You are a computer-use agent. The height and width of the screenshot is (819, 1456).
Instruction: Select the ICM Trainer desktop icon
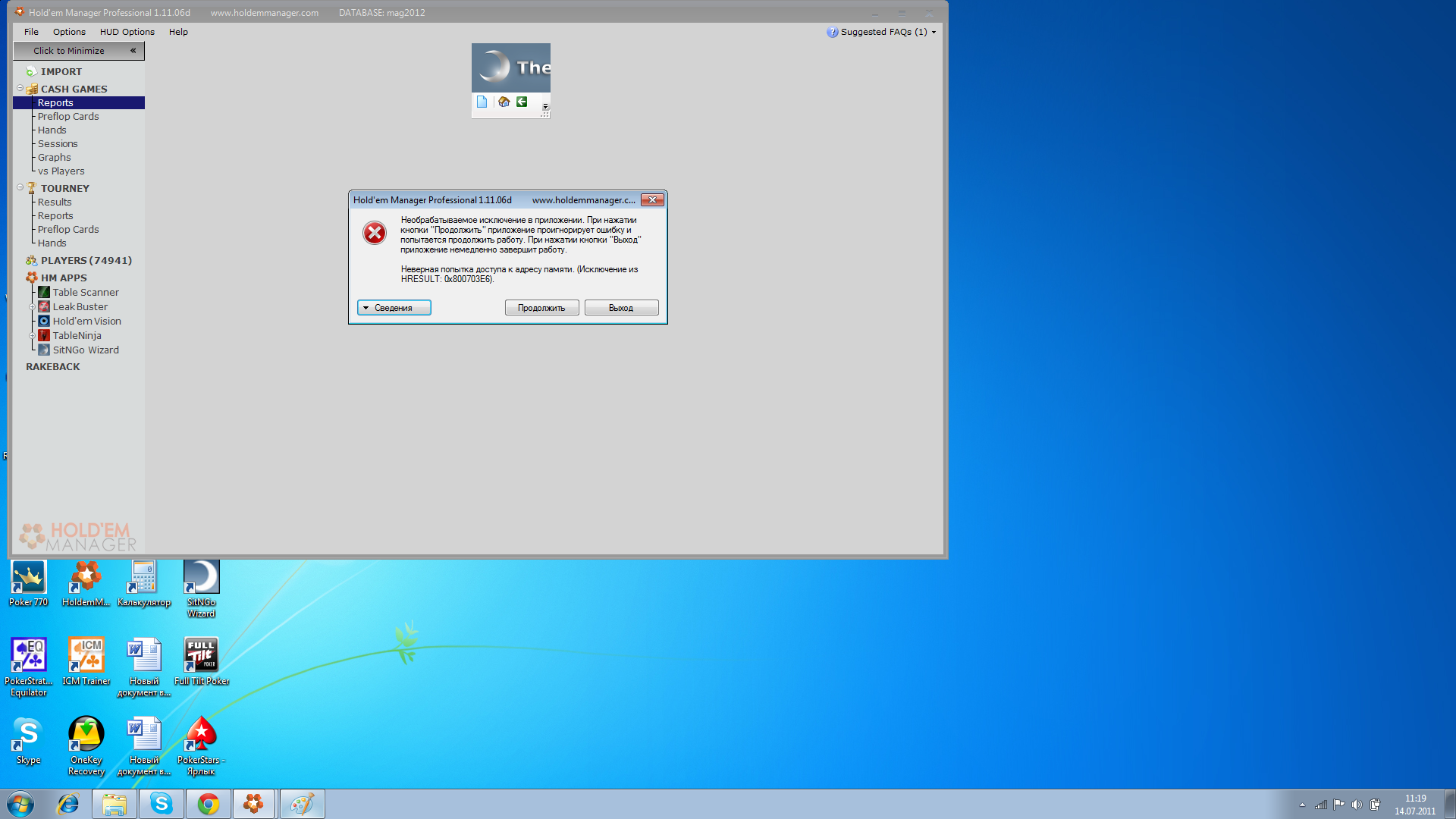tap(86, 662)
